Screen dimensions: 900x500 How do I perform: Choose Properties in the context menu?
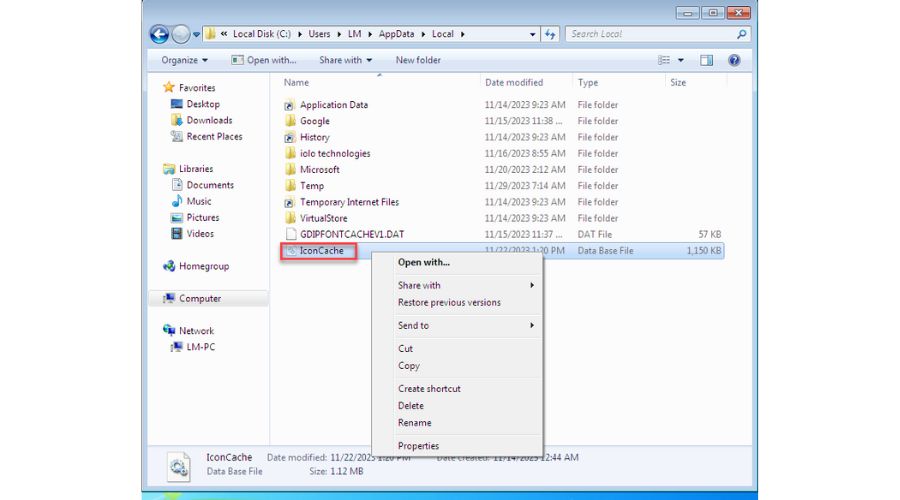418,446
